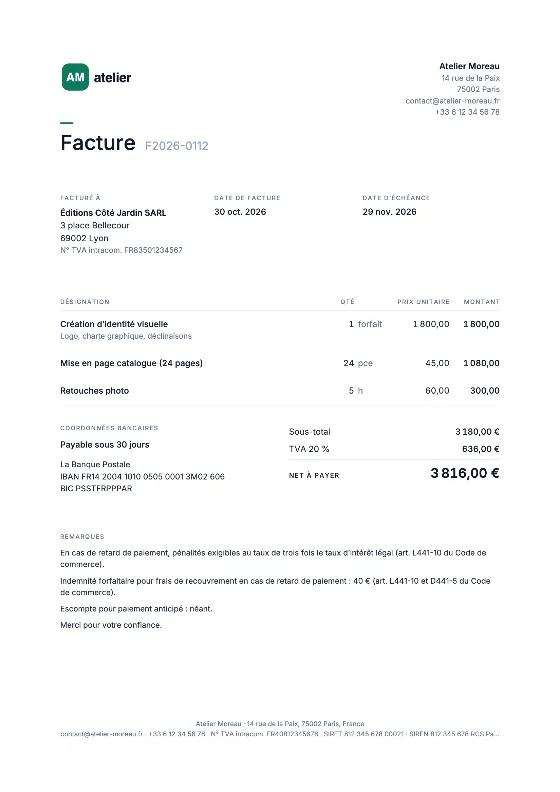Click the client TVA intracom number

pyautogui.click(x=121, y=250)
